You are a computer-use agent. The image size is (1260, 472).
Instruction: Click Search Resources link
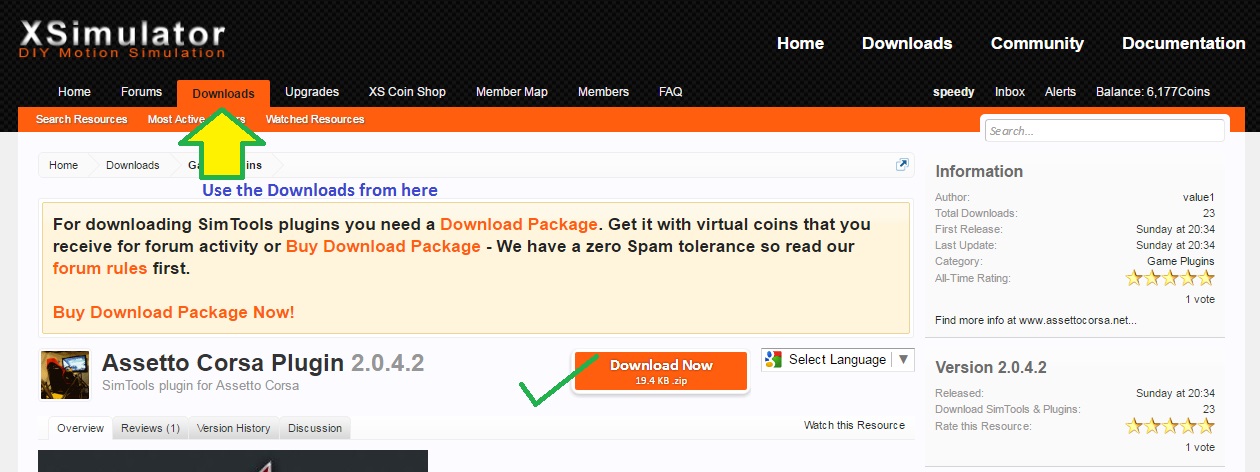point(81,119)
